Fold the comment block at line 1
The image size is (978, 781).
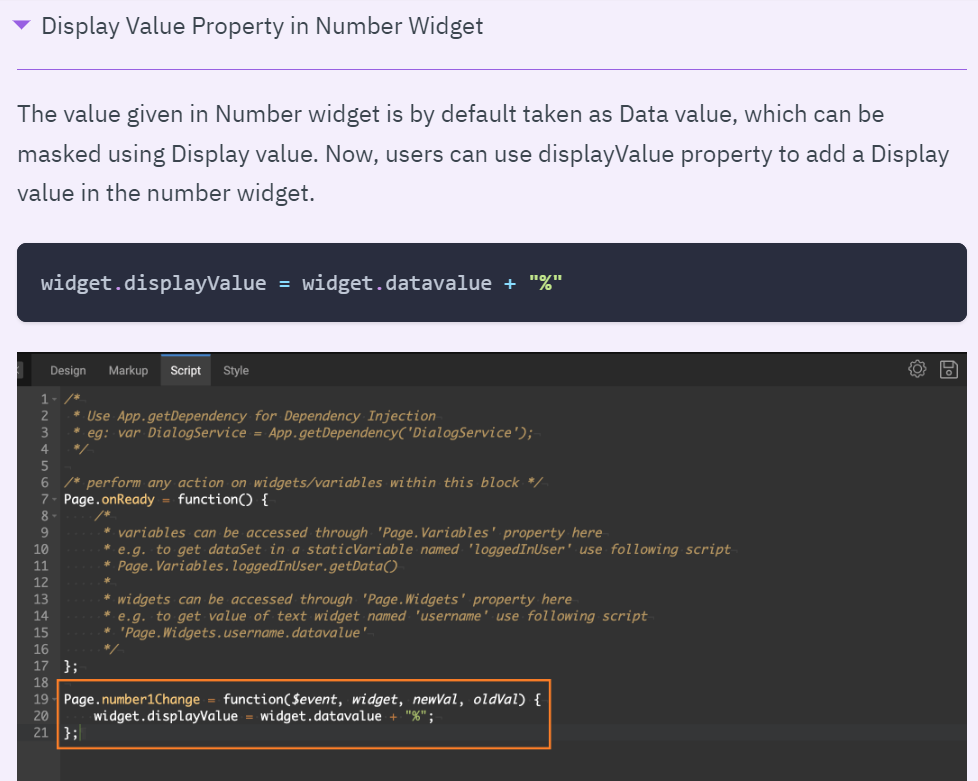pyautogui.click(x=55, y=399)
